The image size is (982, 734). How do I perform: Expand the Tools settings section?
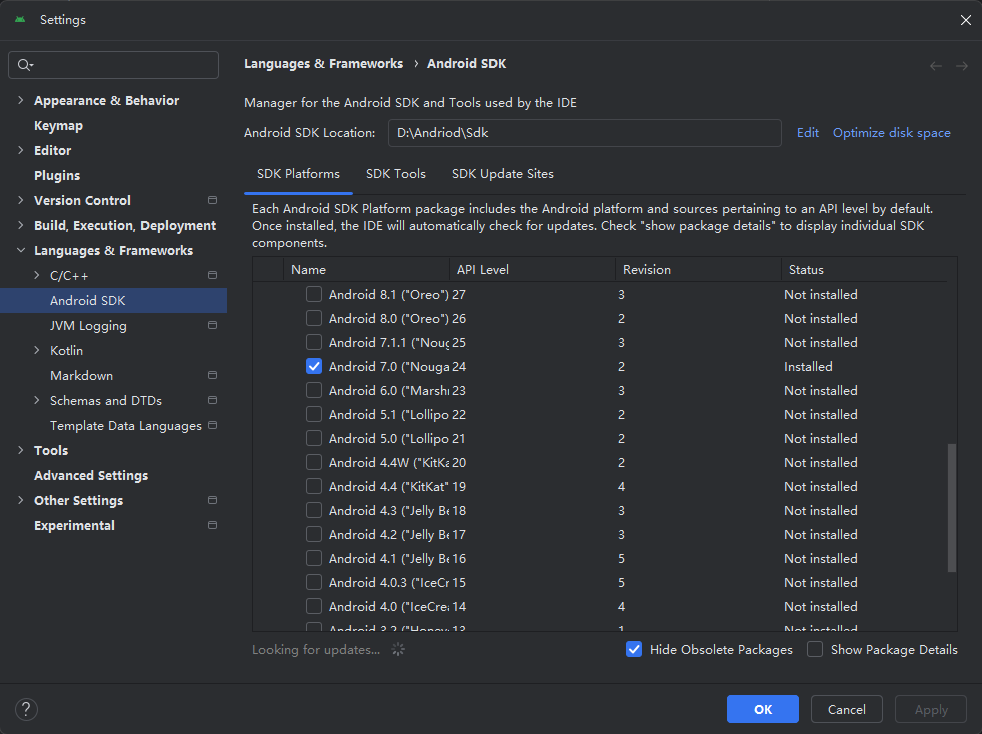click(x=21, y=450)
